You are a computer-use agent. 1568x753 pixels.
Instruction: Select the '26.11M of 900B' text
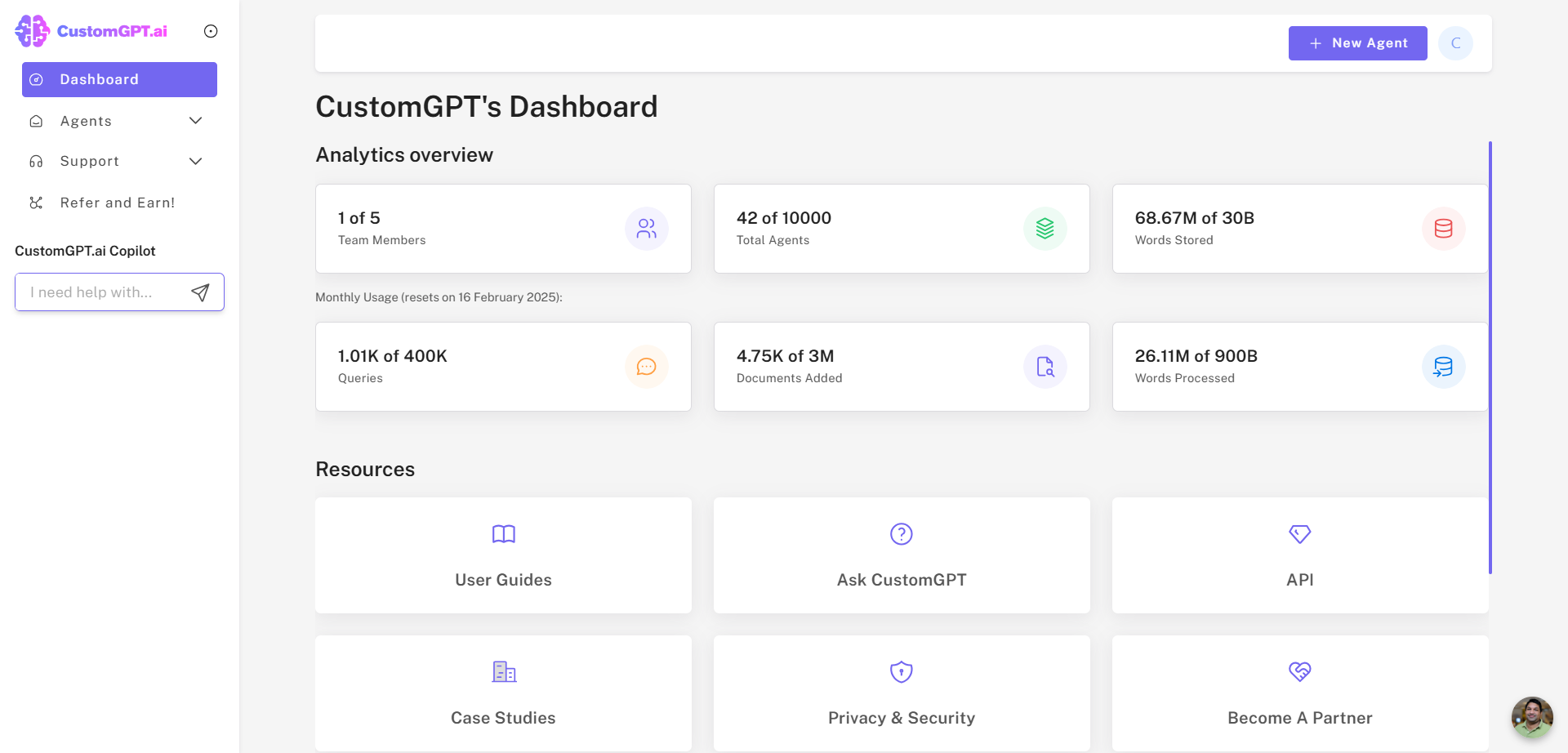click(1196, 356)
